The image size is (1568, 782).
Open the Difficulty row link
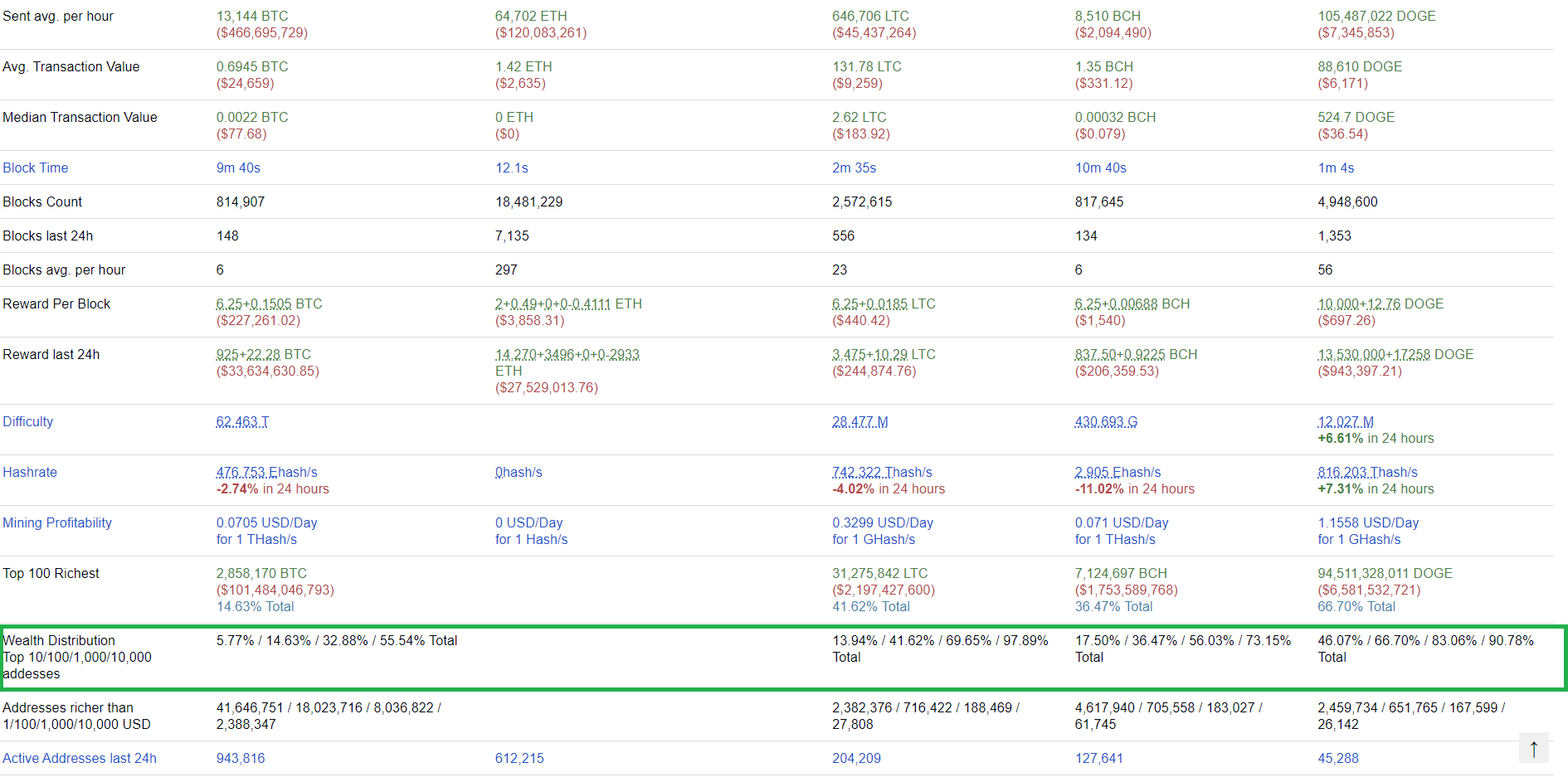tap(28, 422)
